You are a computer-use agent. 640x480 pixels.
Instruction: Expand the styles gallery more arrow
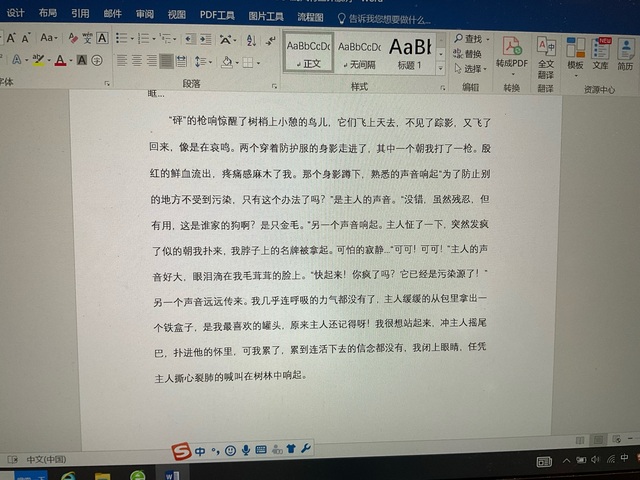[440, 67]
